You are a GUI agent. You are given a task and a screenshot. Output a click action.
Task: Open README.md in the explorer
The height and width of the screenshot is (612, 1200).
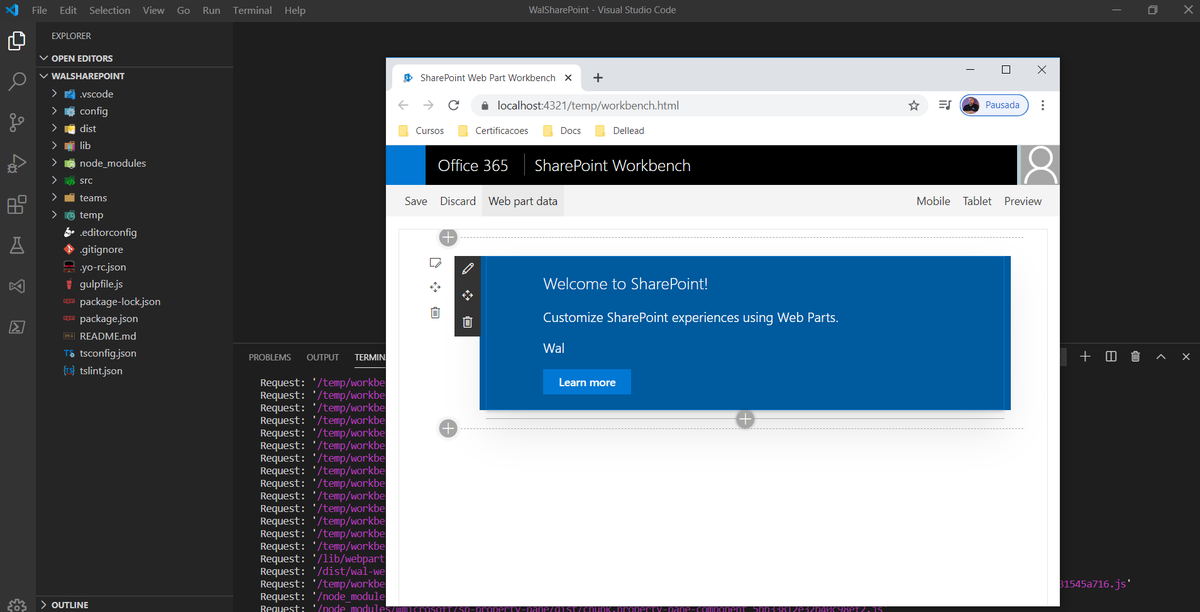coord(107,336)
